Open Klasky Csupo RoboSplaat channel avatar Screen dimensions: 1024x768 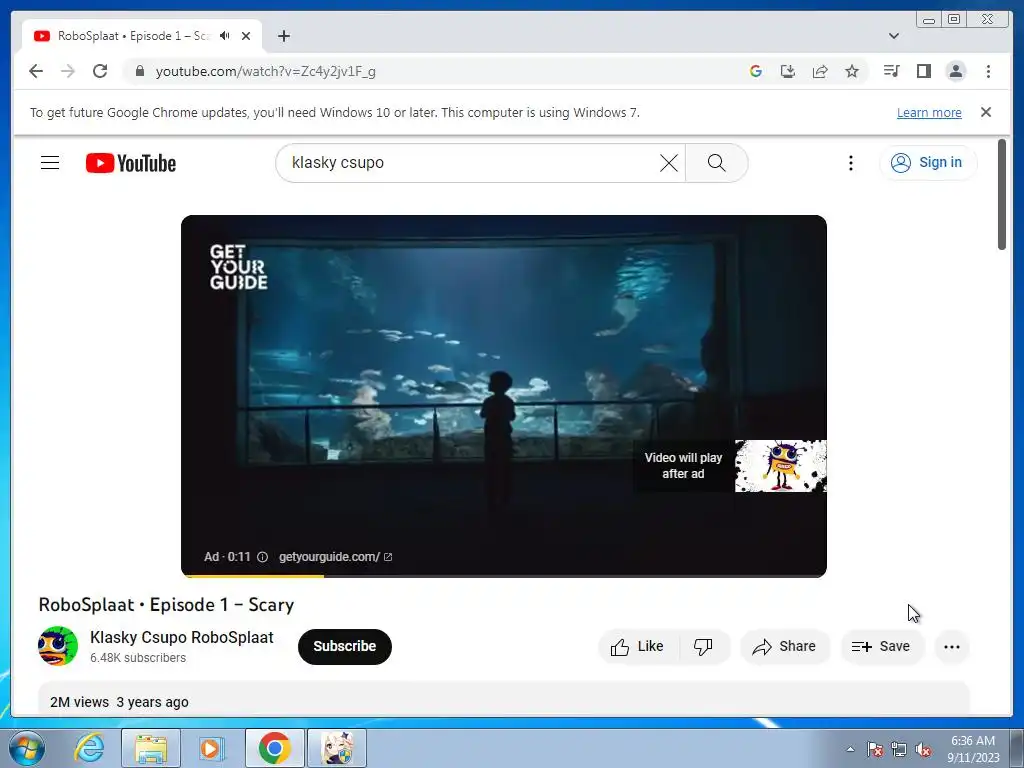pyautogui.click(x=57, y=646)
